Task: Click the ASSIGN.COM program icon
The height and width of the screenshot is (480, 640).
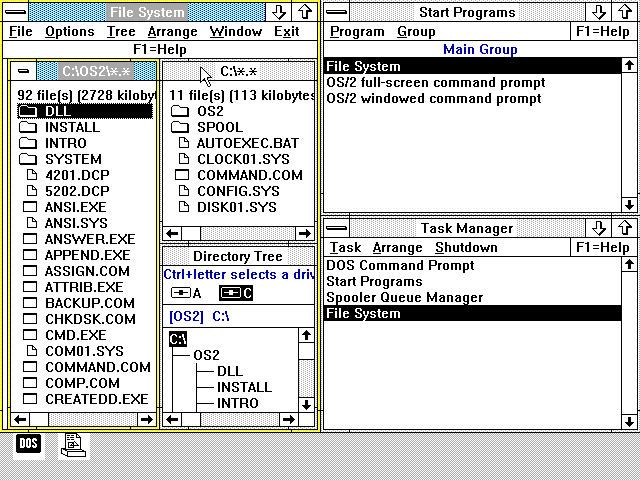Action: click(30, 271)
